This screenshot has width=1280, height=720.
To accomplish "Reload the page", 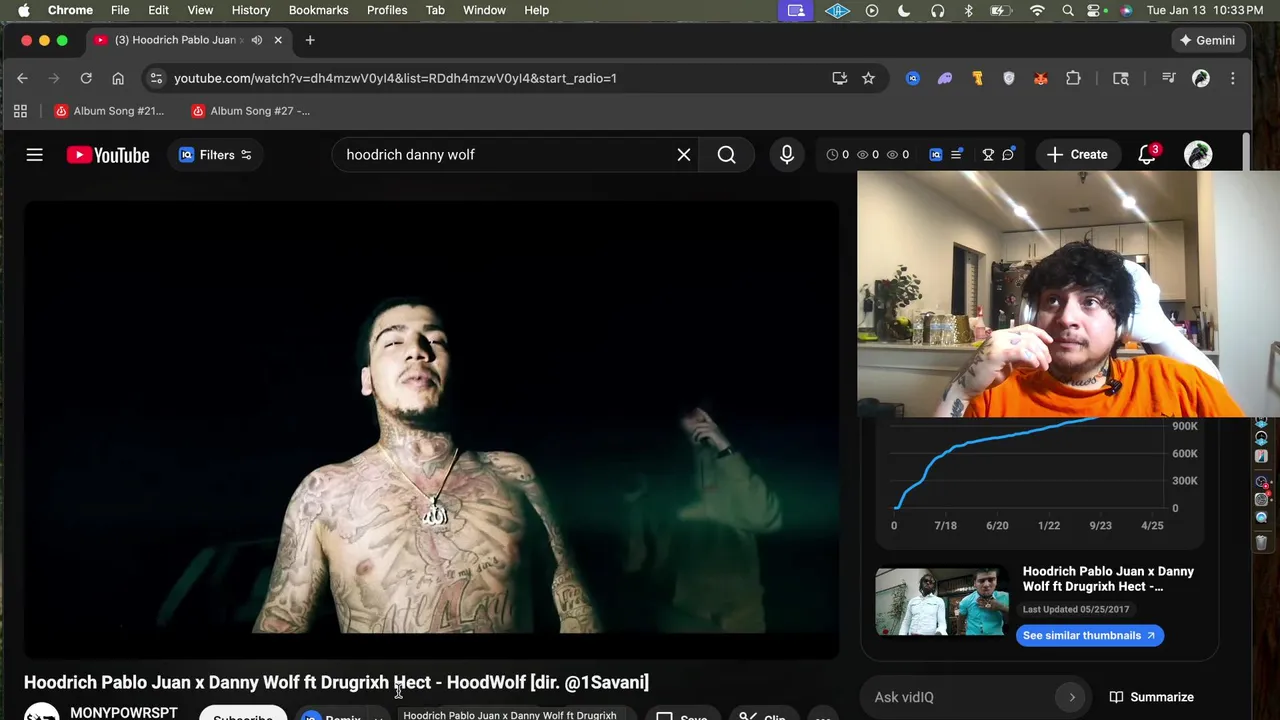I will coord(86,78).
